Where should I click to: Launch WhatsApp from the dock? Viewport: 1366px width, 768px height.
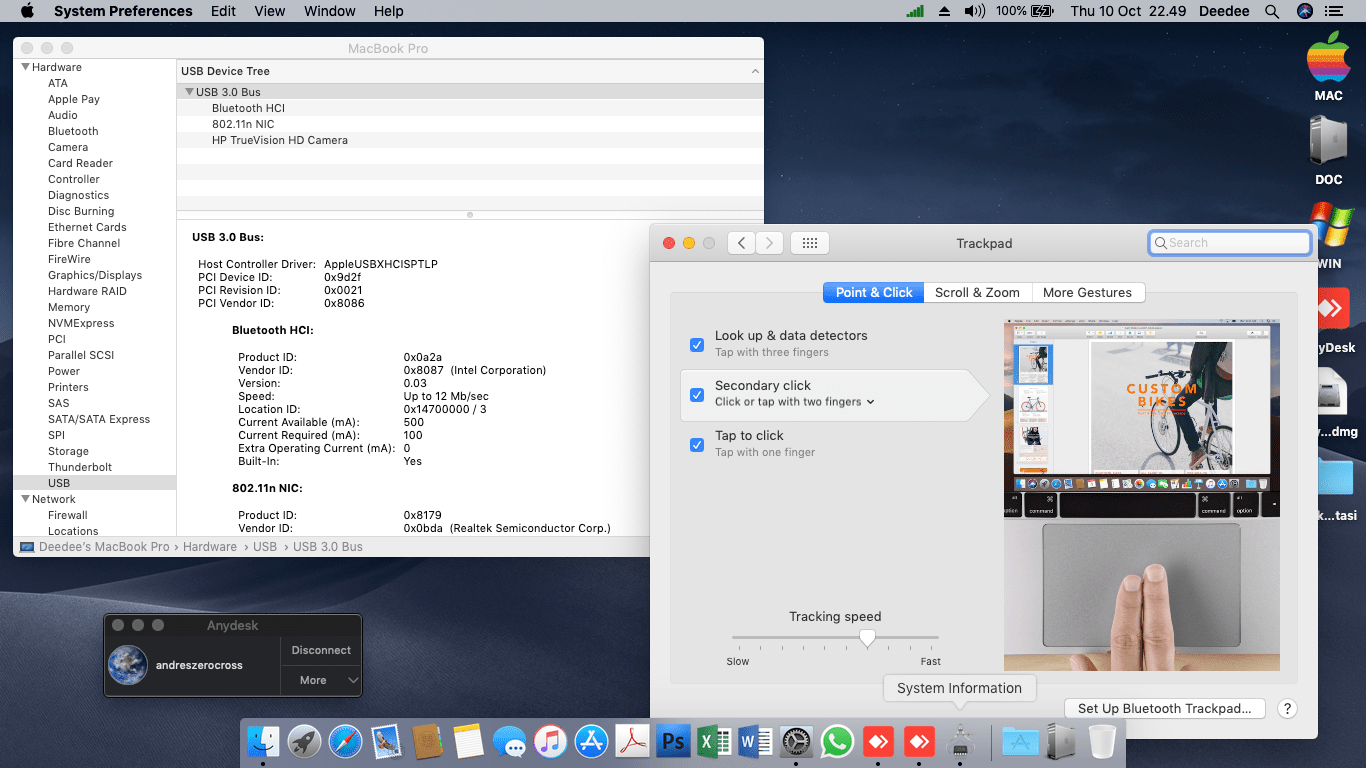point(836,742)
